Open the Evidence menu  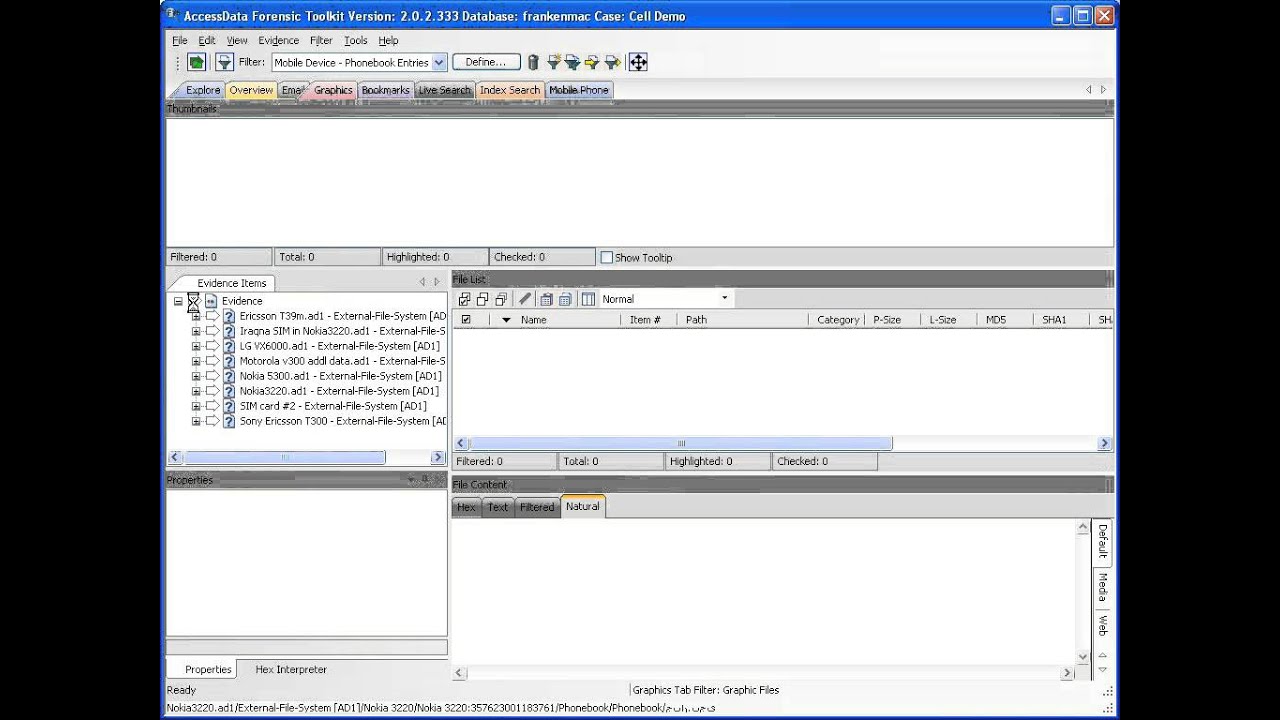(278, 40)
